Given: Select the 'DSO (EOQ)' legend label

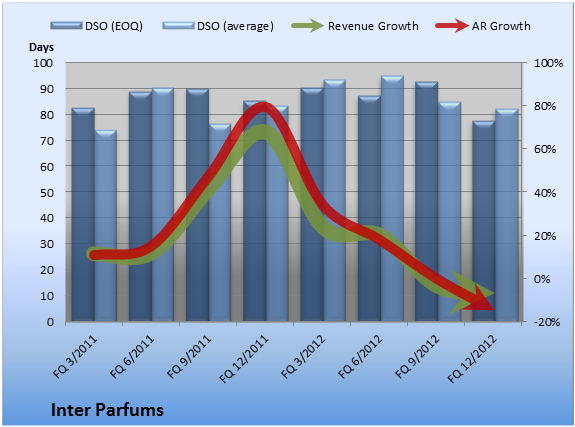Looking at the screenshot, I should pos(114,26).
